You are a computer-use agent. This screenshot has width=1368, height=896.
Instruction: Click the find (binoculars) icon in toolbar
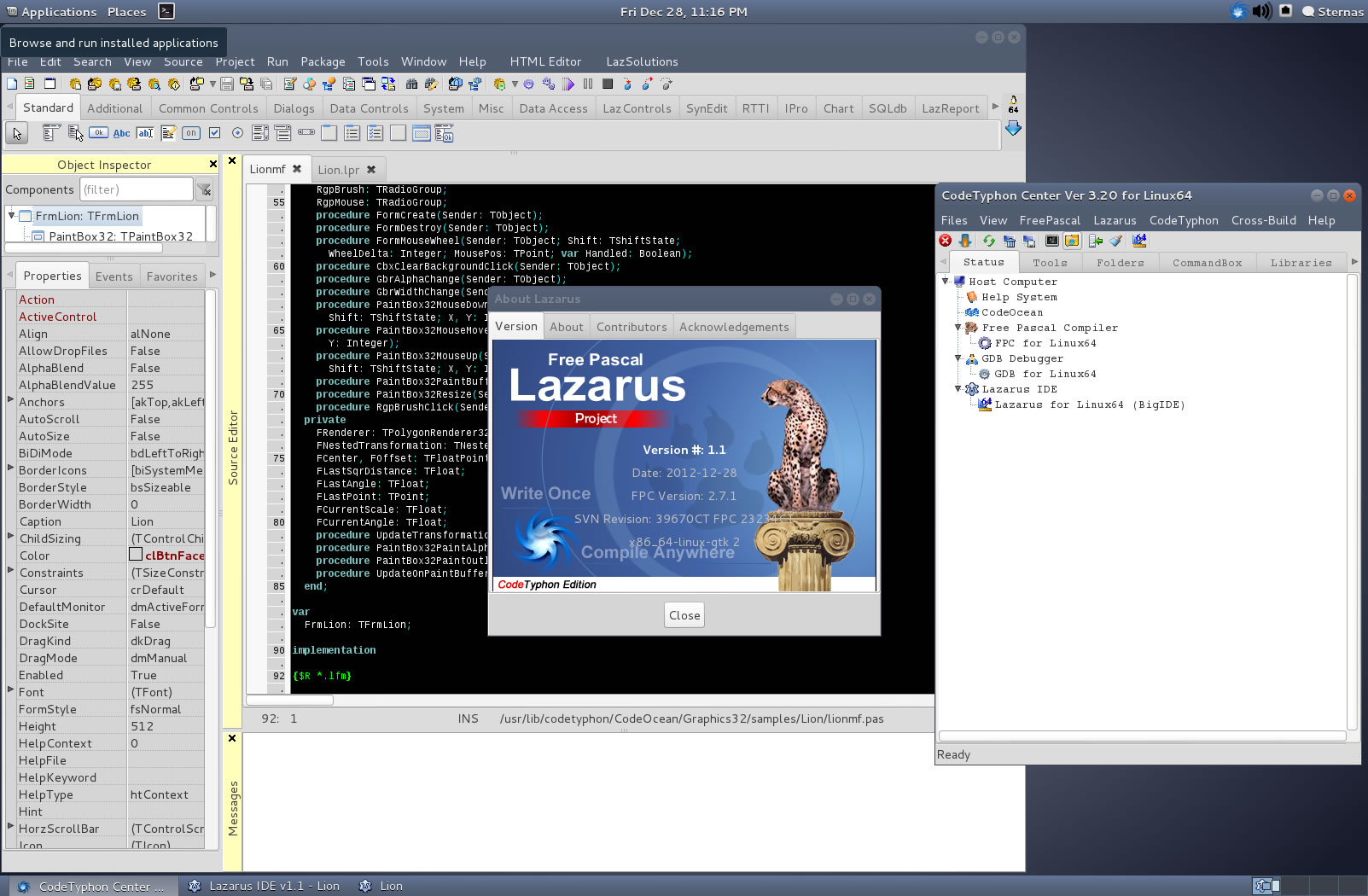coord(411,84)
